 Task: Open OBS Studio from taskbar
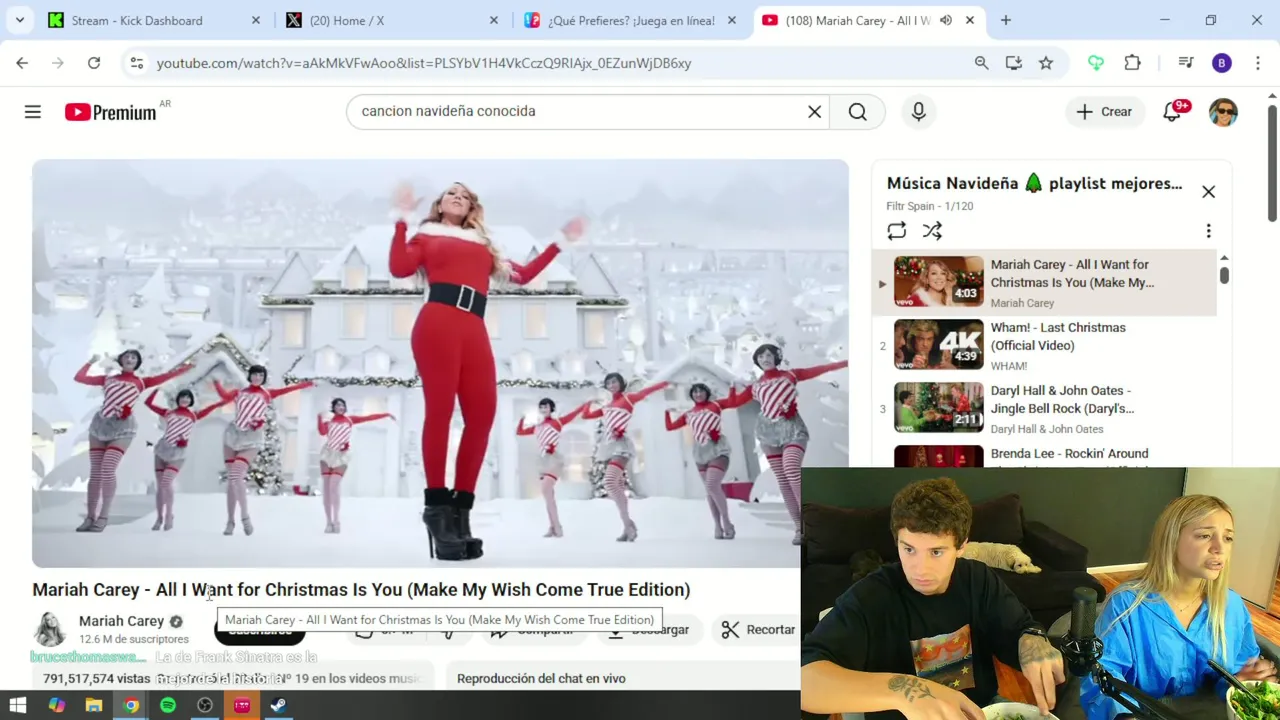coord(204,706)
